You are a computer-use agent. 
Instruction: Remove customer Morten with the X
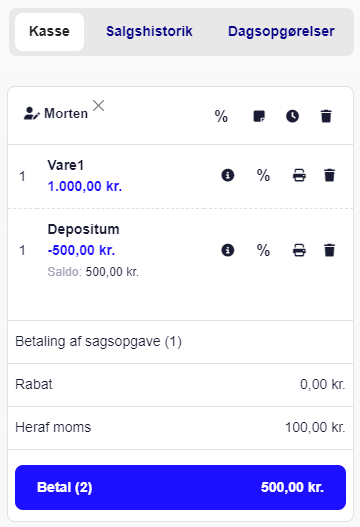(98, 106)
